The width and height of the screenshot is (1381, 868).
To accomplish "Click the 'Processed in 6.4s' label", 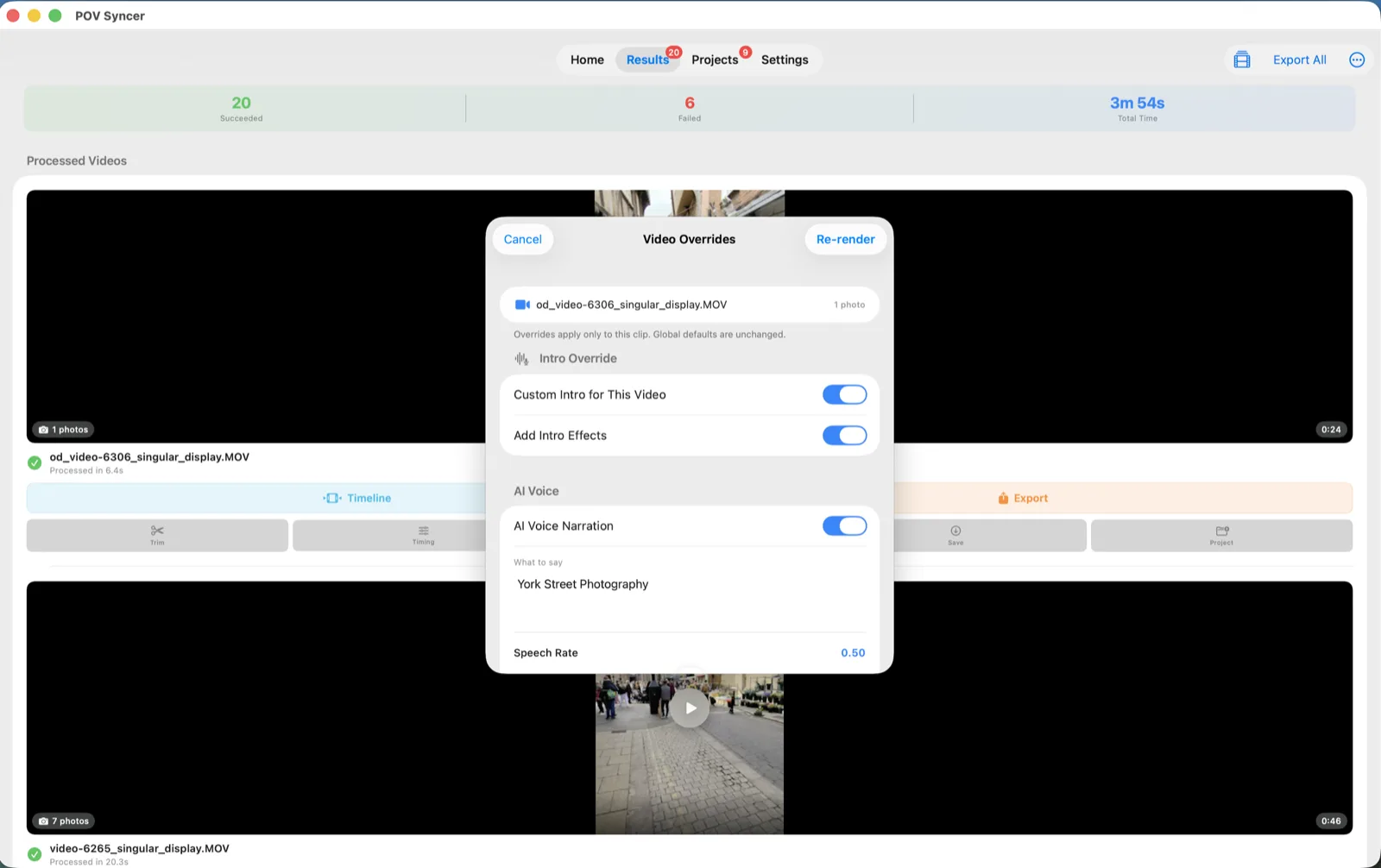I will pyautogui.click(x=86, y=471).
